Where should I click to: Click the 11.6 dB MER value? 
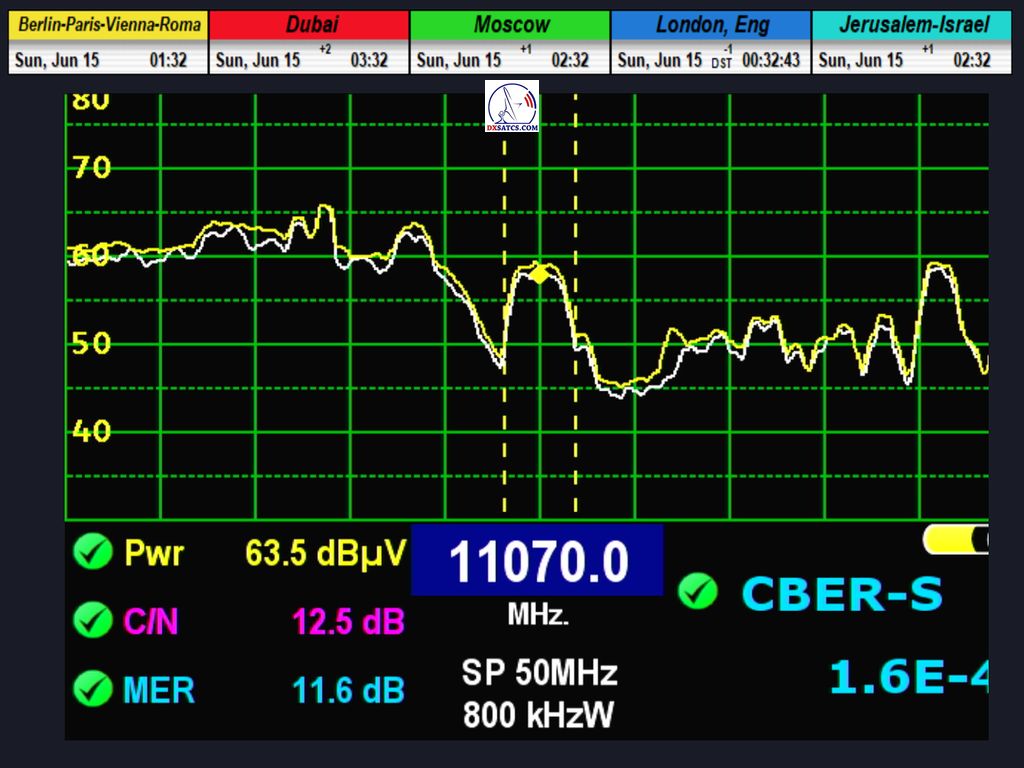[348, 689]
